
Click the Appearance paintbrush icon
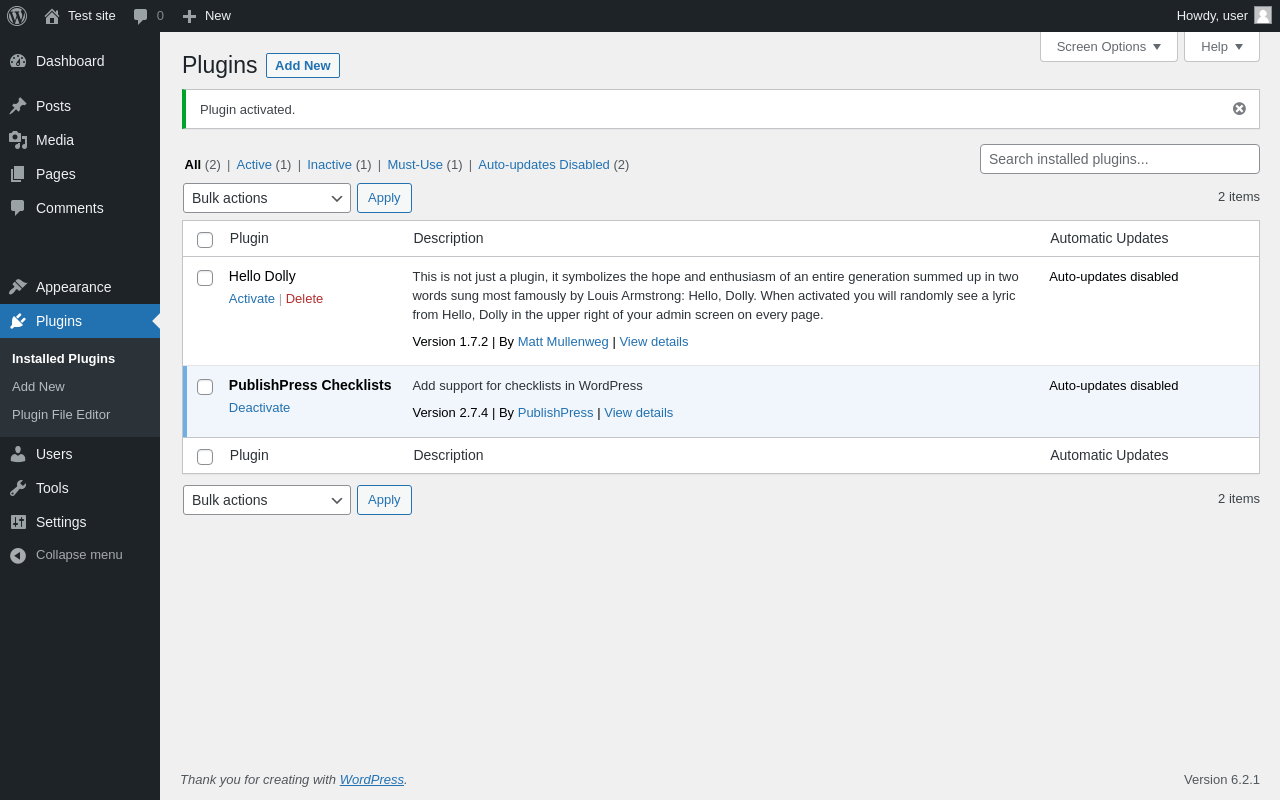coord(18,287)
